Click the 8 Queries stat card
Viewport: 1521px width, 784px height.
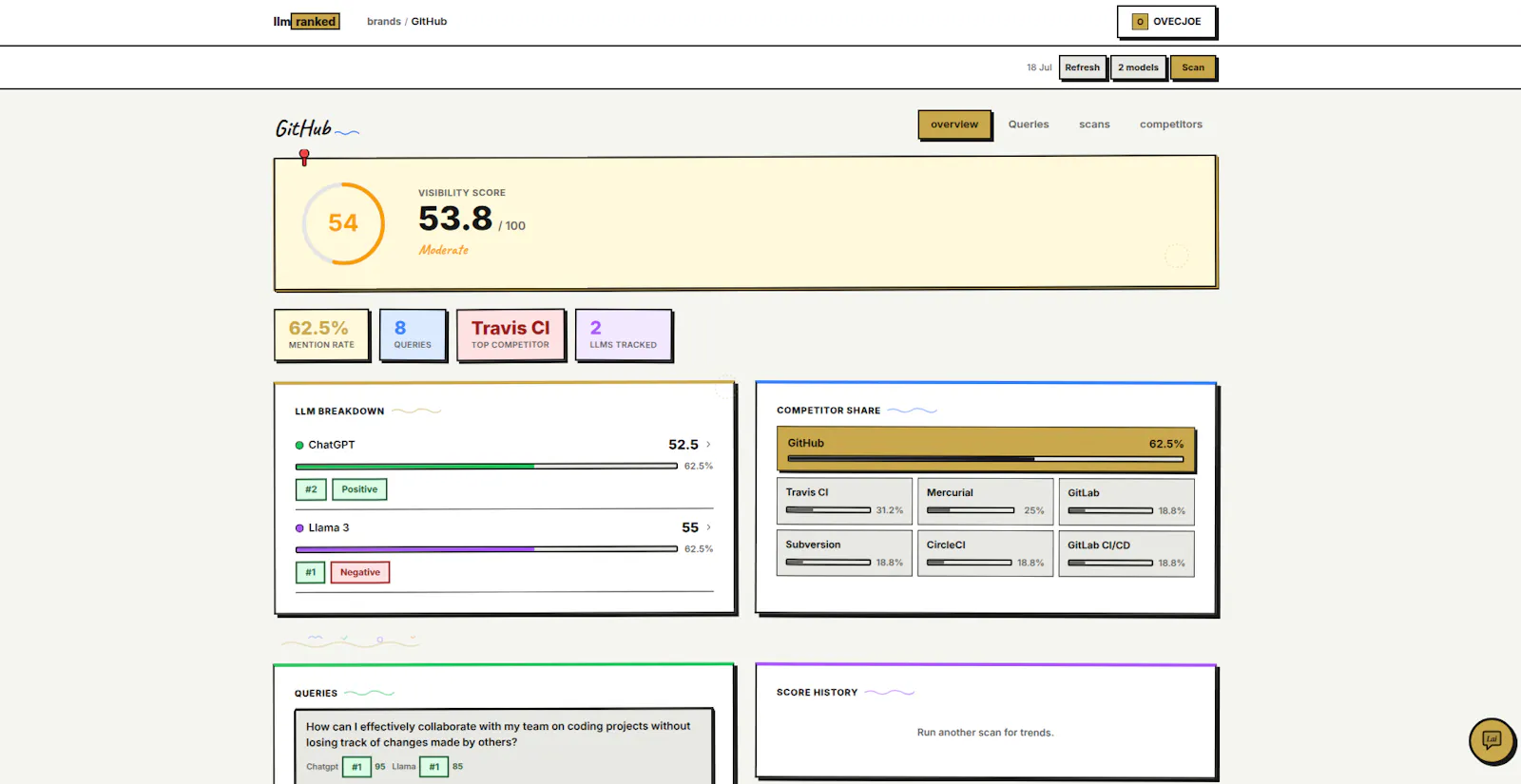413,335
